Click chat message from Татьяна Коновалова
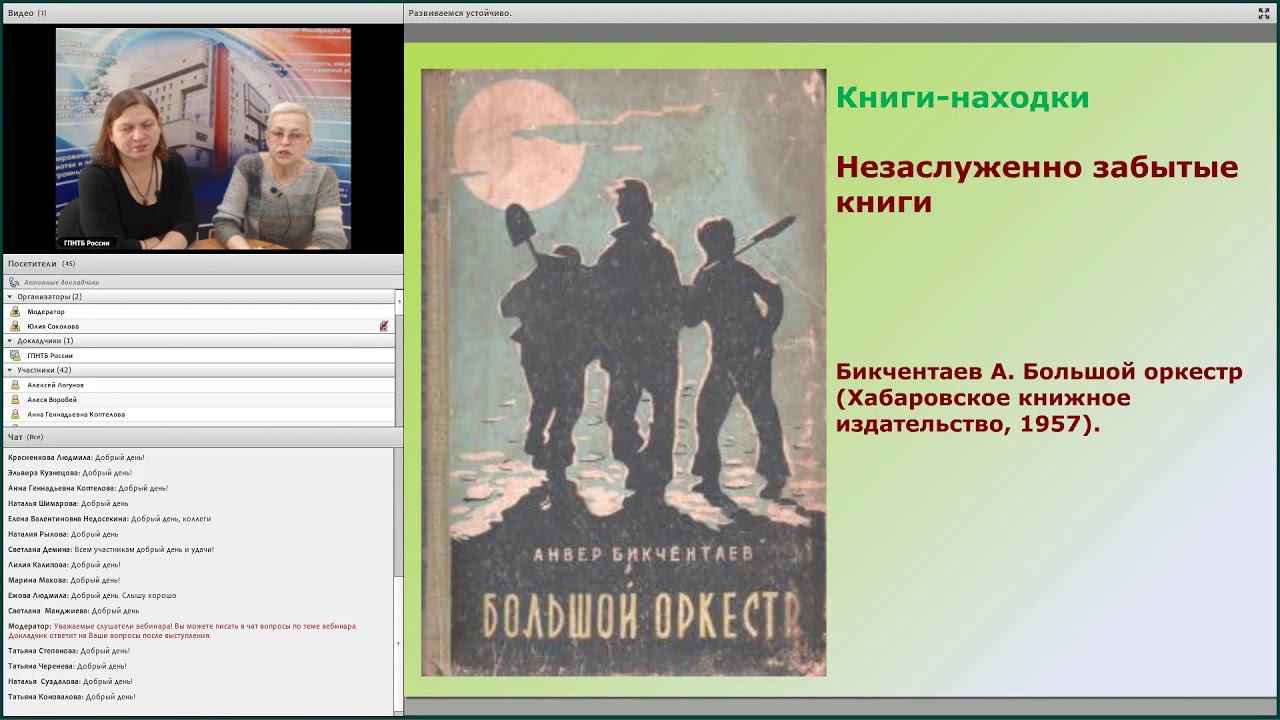 click(72, 696)
